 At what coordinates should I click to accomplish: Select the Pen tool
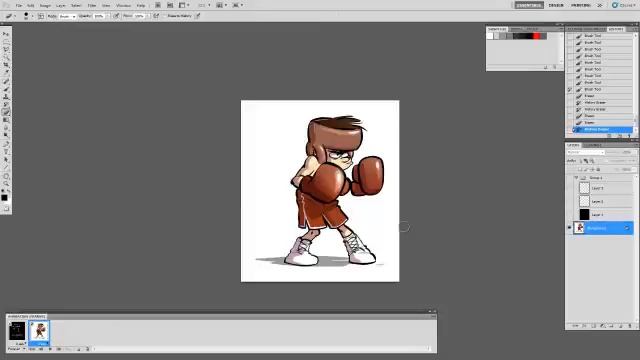click(6, 144)
